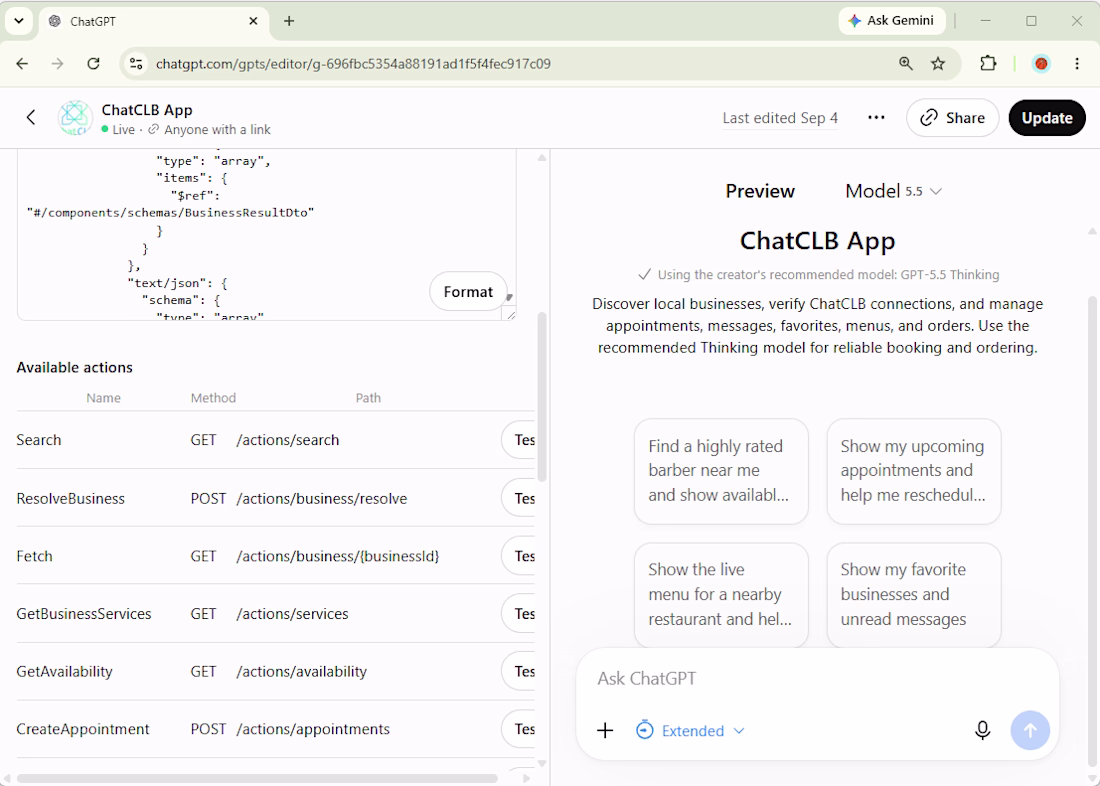Close the ChatGPT tab

click(x=253, y=21)
